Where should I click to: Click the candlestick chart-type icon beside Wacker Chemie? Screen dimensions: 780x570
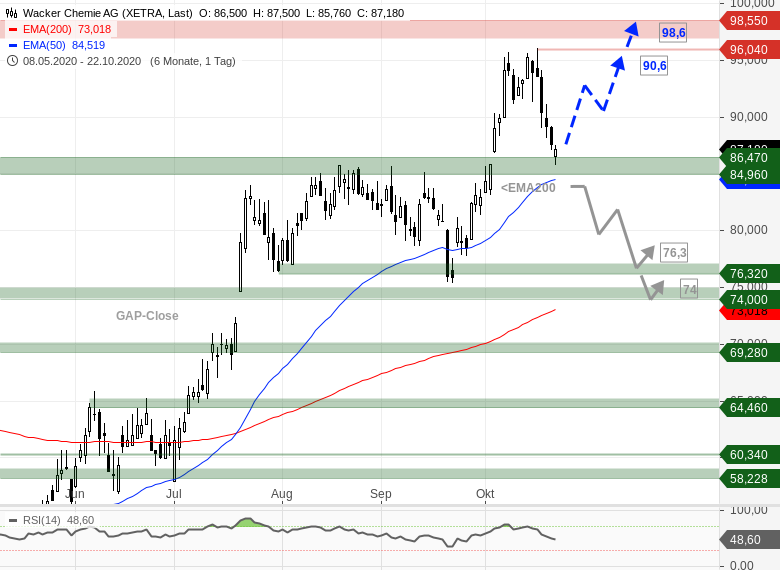pos(11,13)
